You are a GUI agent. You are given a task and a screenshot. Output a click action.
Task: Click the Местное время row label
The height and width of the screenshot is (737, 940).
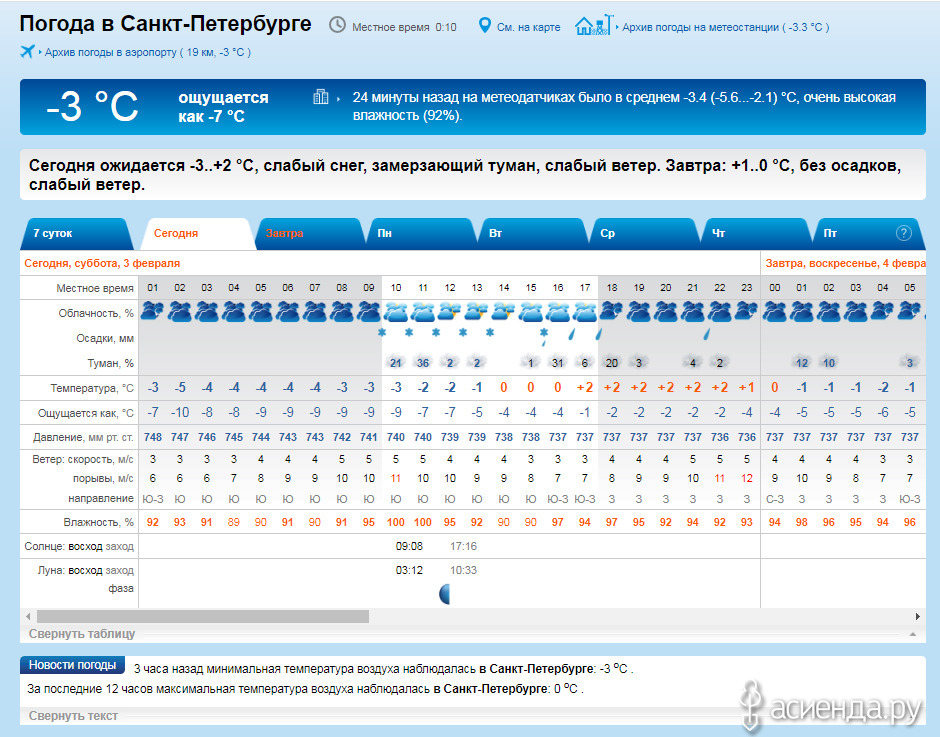point(95,288)
